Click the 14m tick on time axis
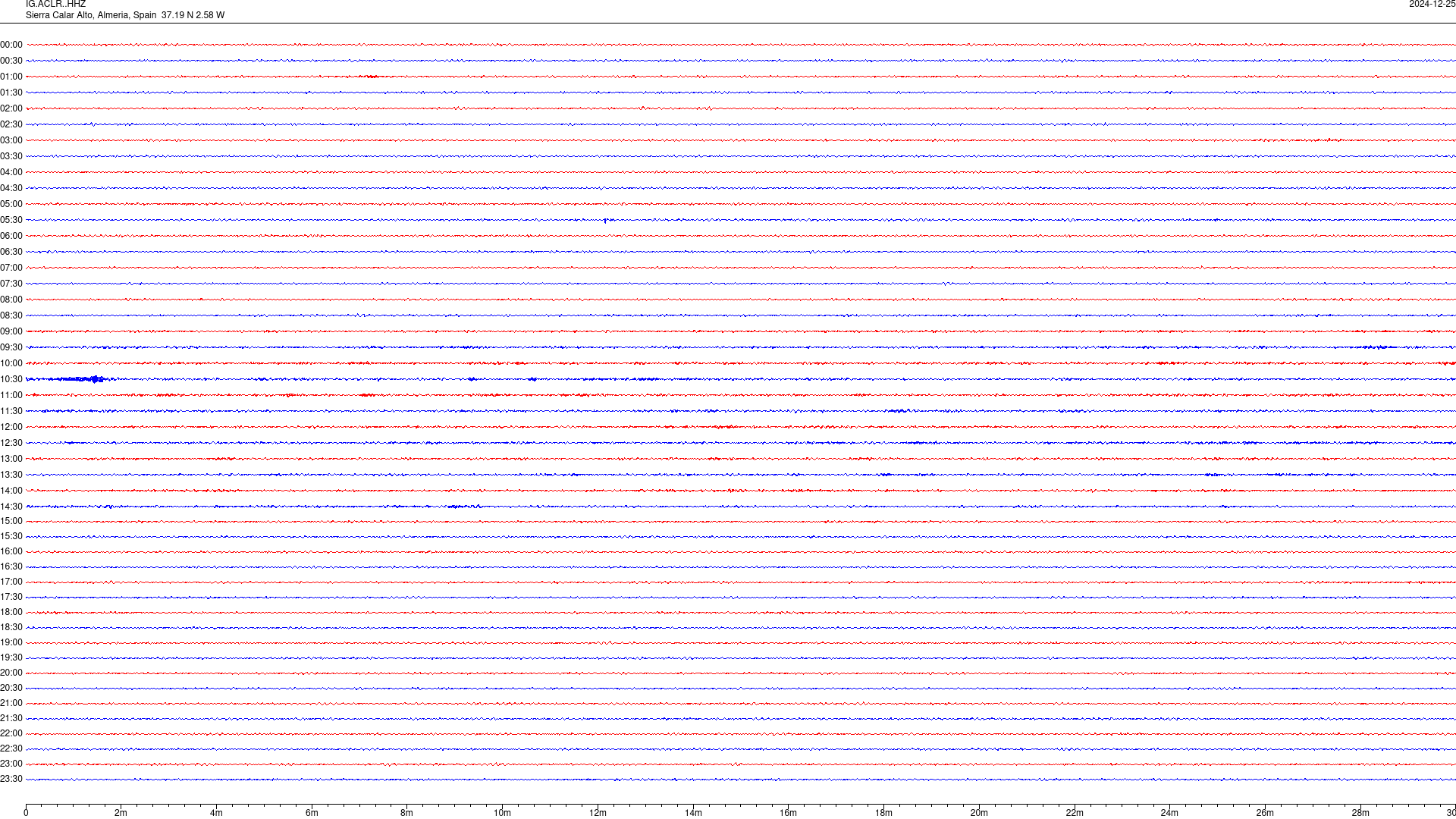Image resolution: width=1456 pixels, height=819 pixels. coord(693,813)
